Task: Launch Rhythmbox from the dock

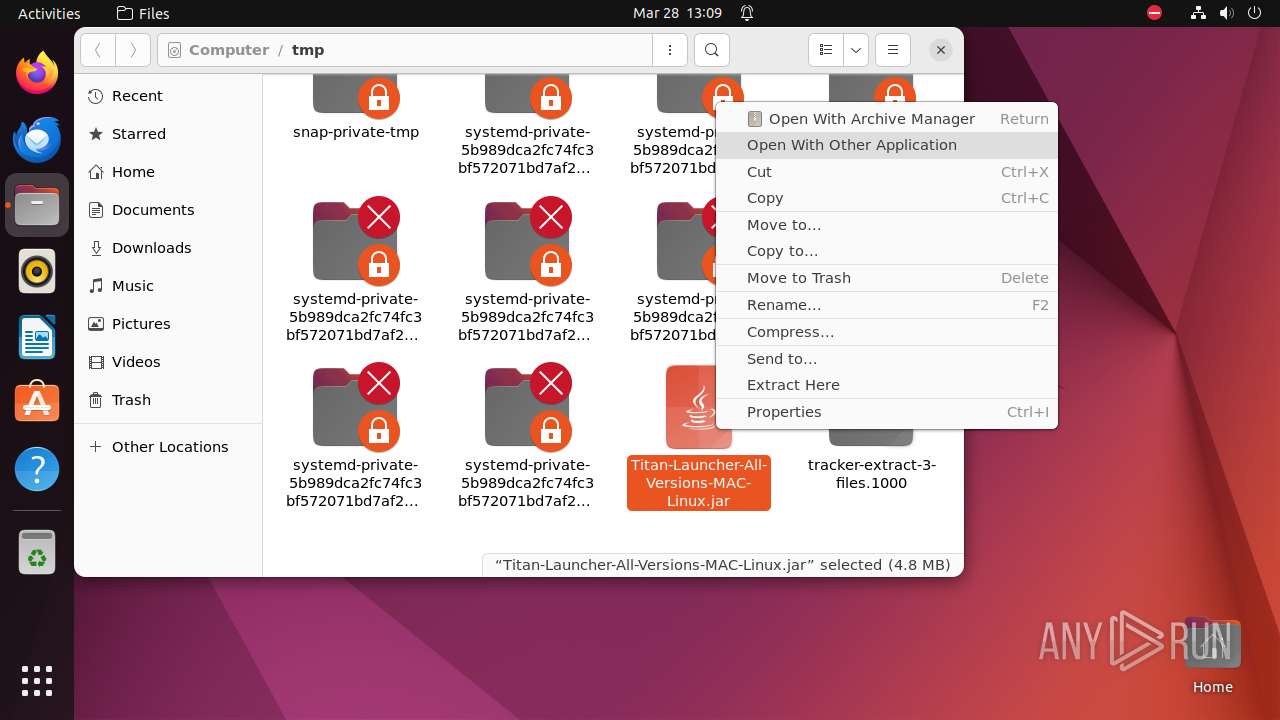Action: (37, 271)
